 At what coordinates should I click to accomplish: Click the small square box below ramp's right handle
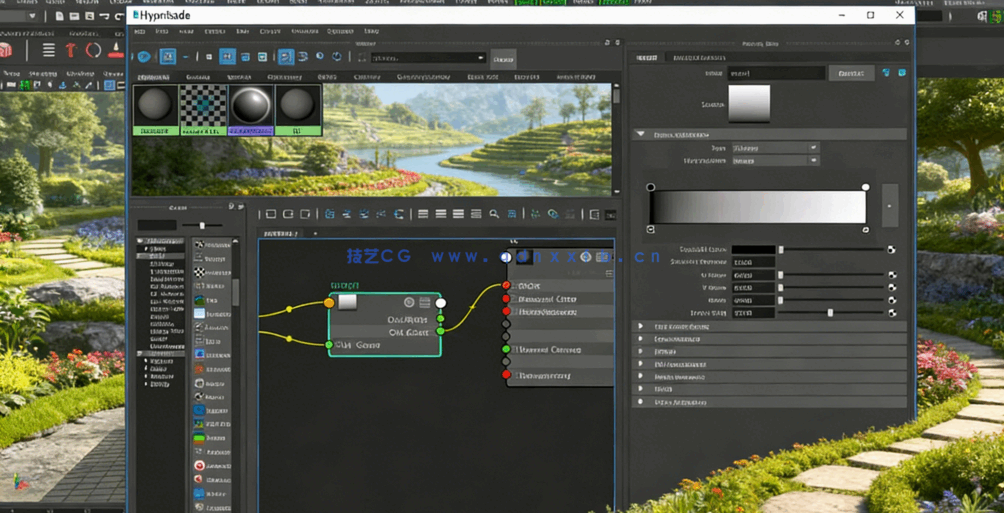[866, 230]
